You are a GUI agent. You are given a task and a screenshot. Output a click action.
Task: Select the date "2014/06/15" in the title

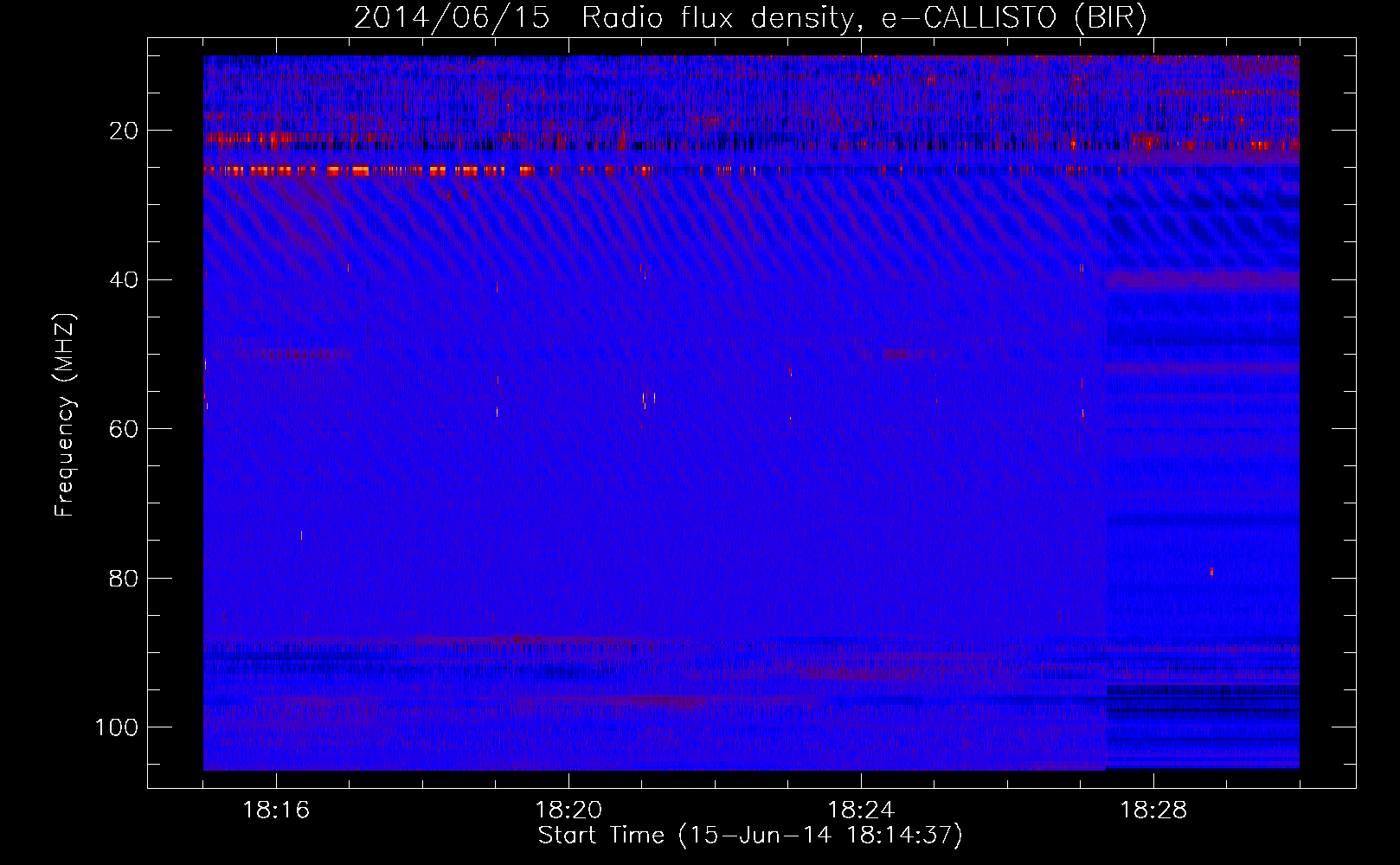pyautogui.click(x=452, y=18)
